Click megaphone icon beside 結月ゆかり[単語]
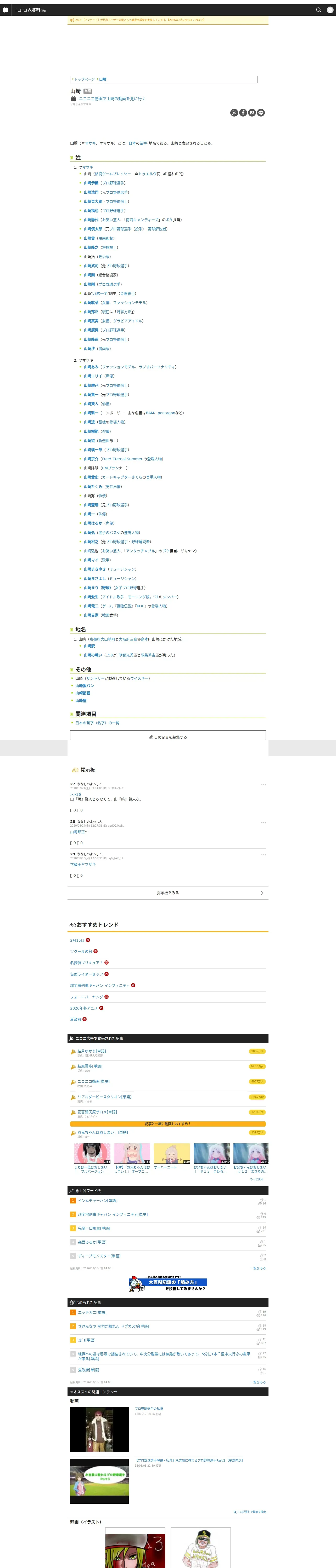The height and width of the screenshot is (1568, 336). tap(73, 1052)
